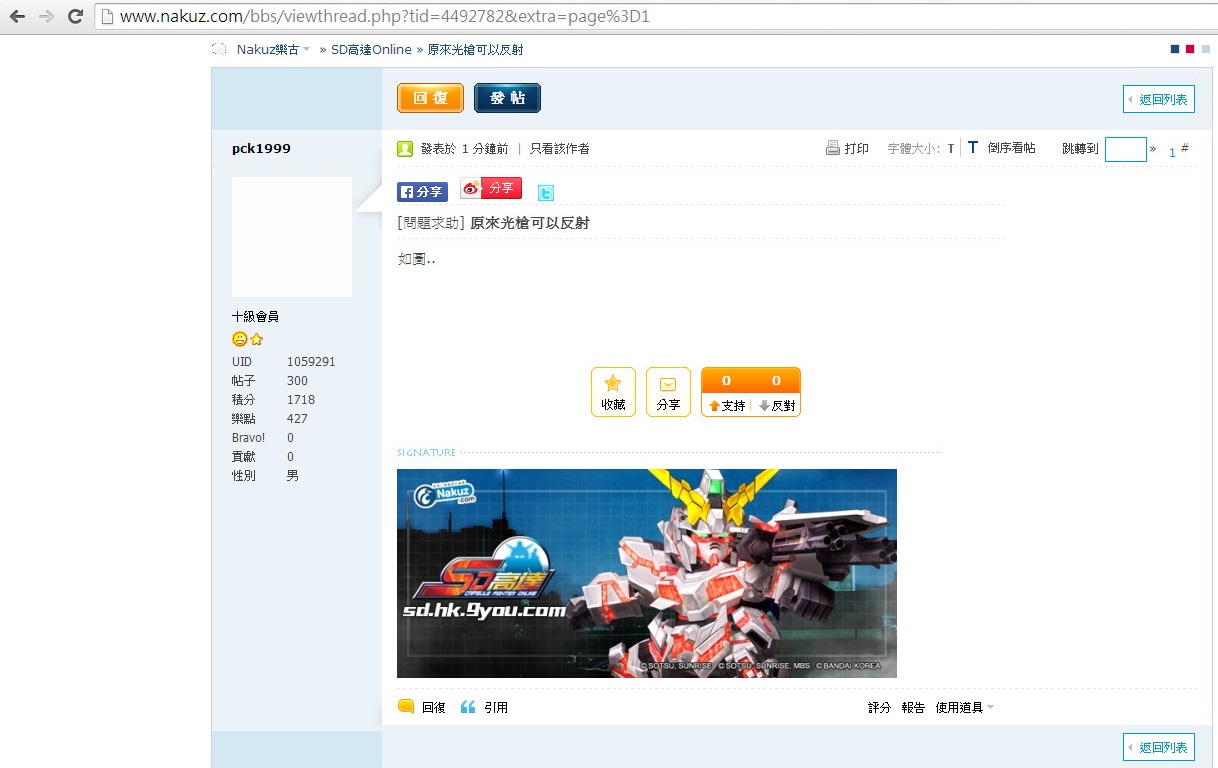The height and width of the screenshot is (768, 1218).
Task: Click the star rank icon under 十級會員
Action: (256, 339)
